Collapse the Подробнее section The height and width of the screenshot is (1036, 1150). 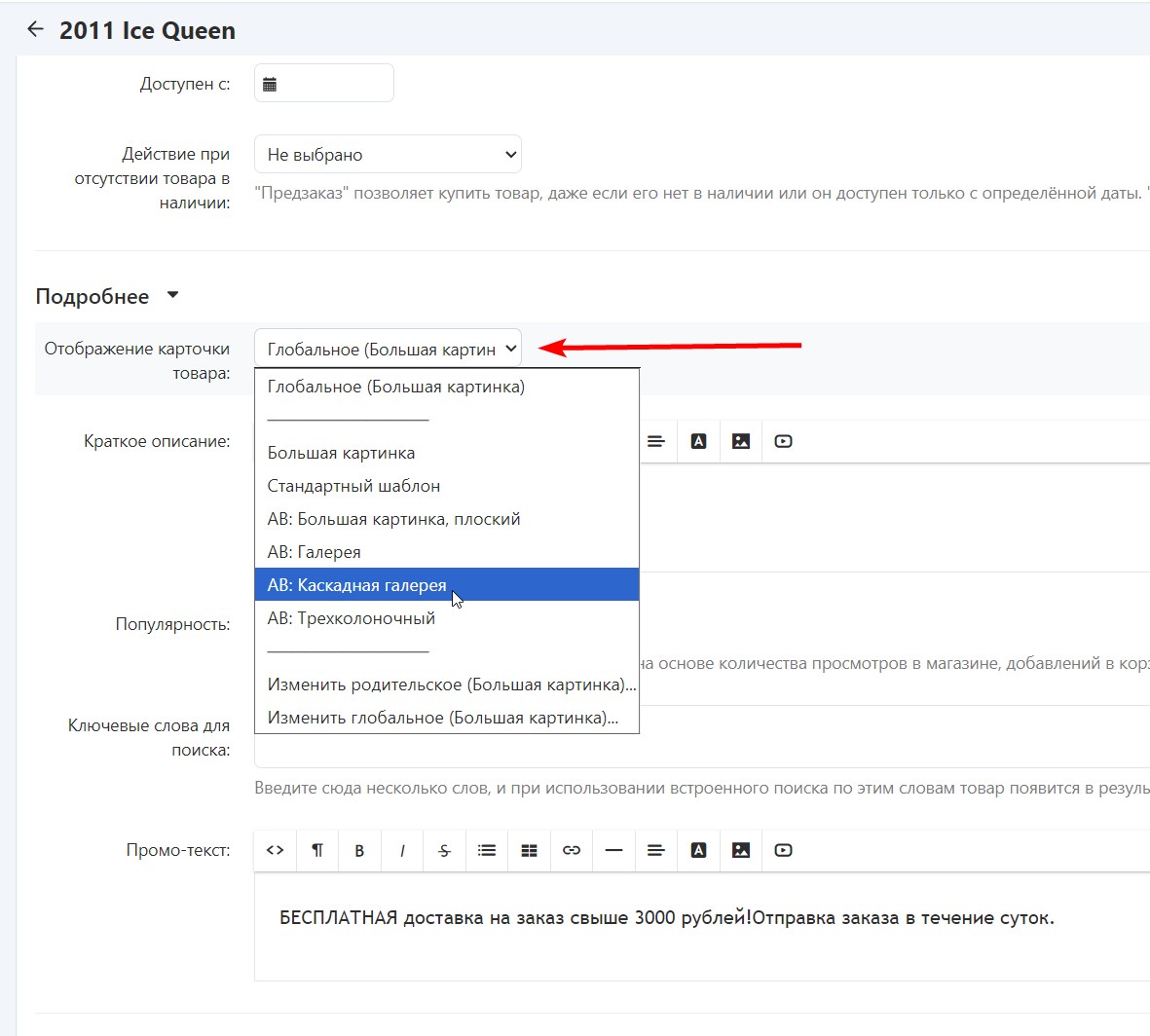172,295
